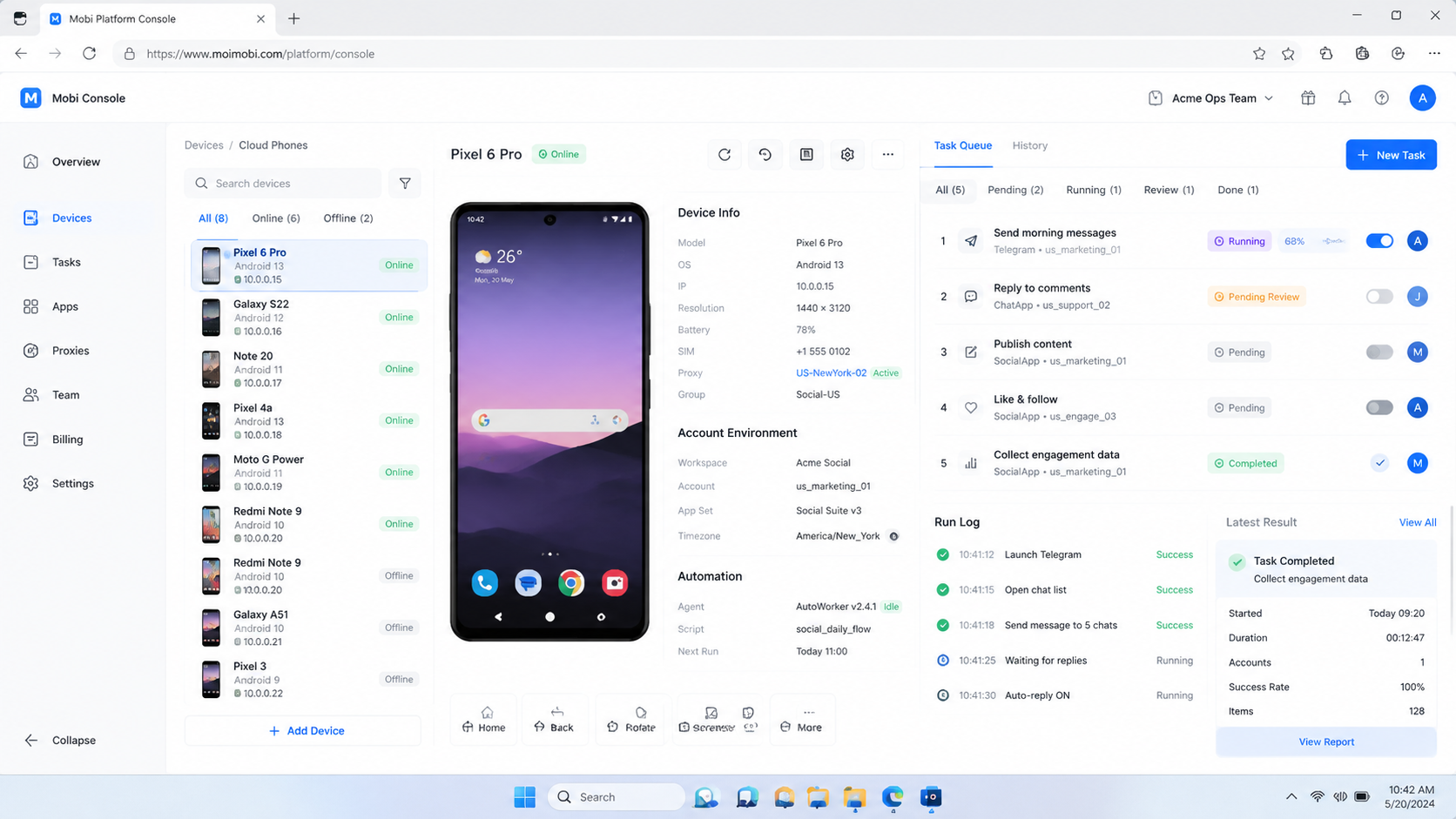Click View All in Latest Result
Viewport: 1456px width, 819px height.
click(1417, 522)
